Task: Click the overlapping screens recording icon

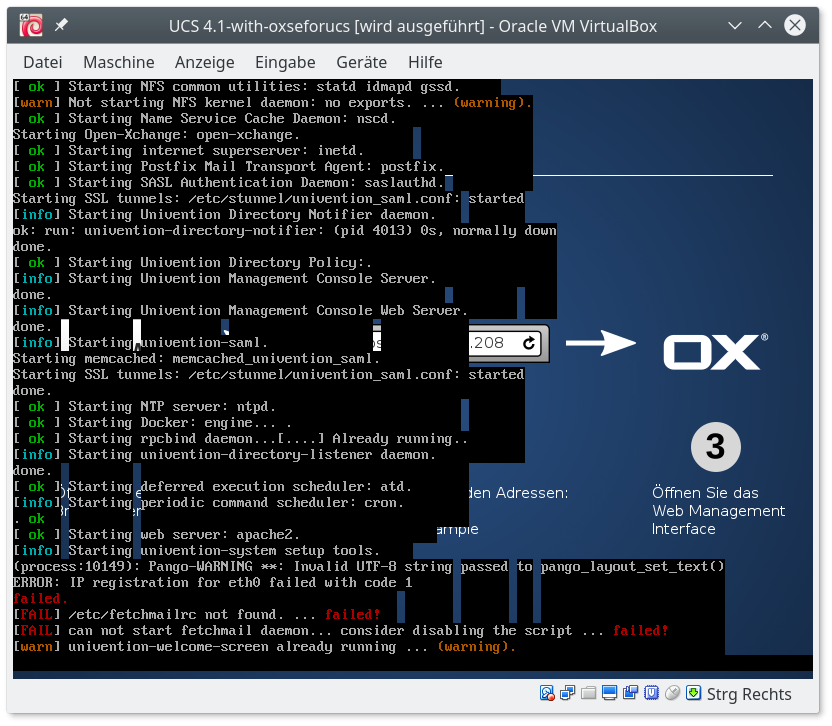Action: point(631,694)
